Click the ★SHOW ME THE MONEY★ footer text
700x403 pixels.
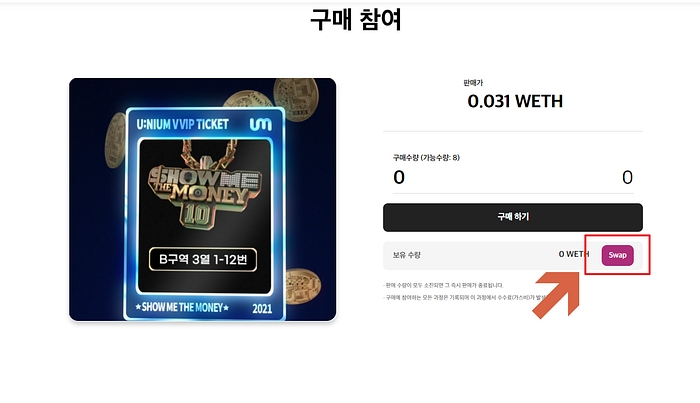pyautogui.click(x=182, y=307)
